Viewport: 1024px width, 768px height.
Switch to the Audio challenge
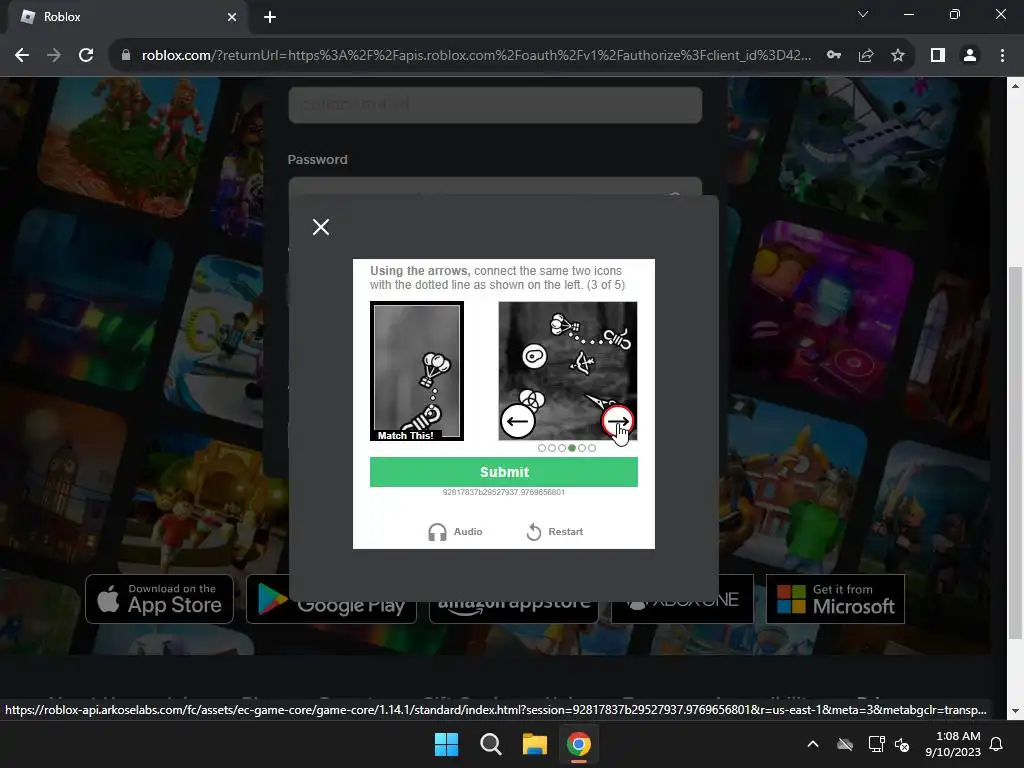[x=455, y=532]
